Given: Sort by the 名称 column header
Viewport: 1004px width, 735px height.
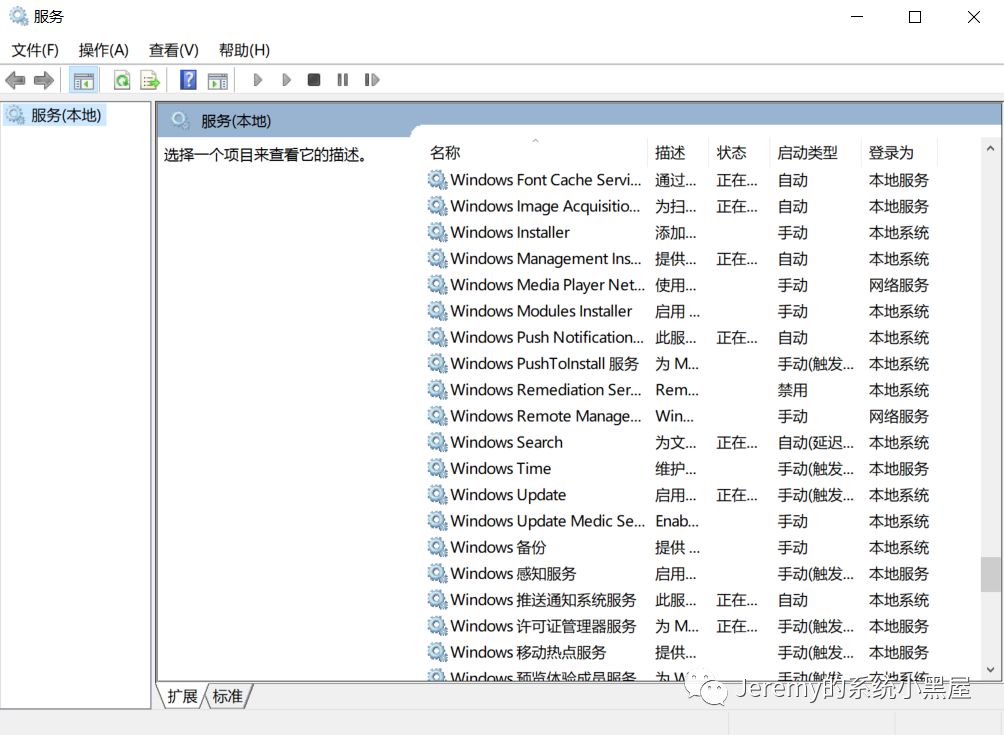Looking at the screenshot, I should click(535, 152).
